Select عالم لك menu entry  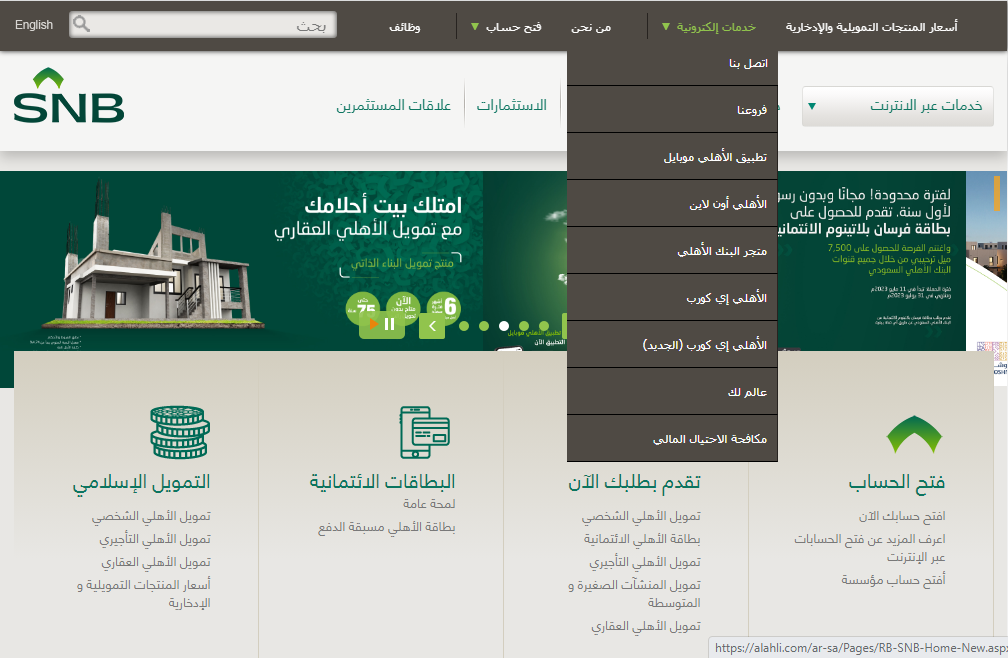tap(672, 391)
